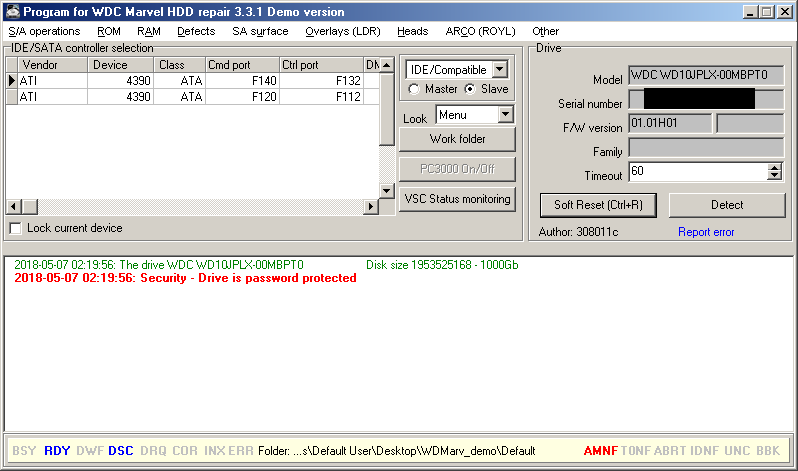Click the controller list scroll down arrow
798x471 pixels.
click(387, 191)
